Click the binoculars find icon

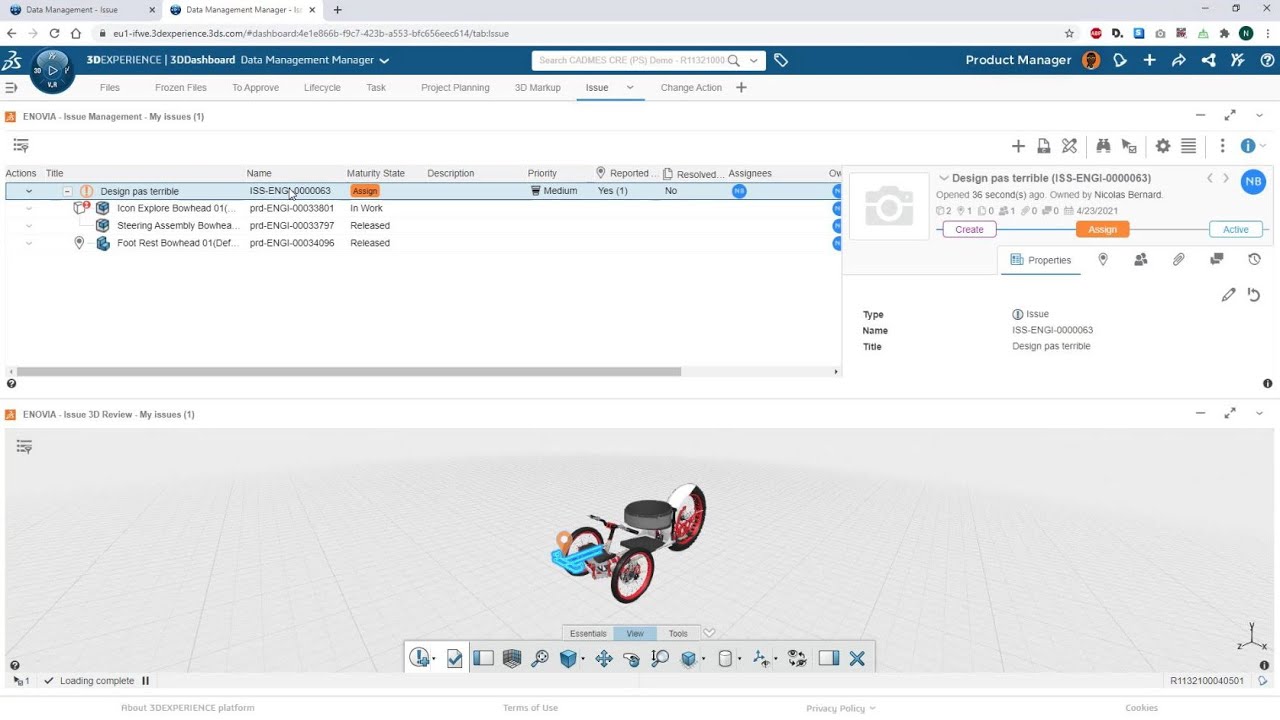point(1103,146)
